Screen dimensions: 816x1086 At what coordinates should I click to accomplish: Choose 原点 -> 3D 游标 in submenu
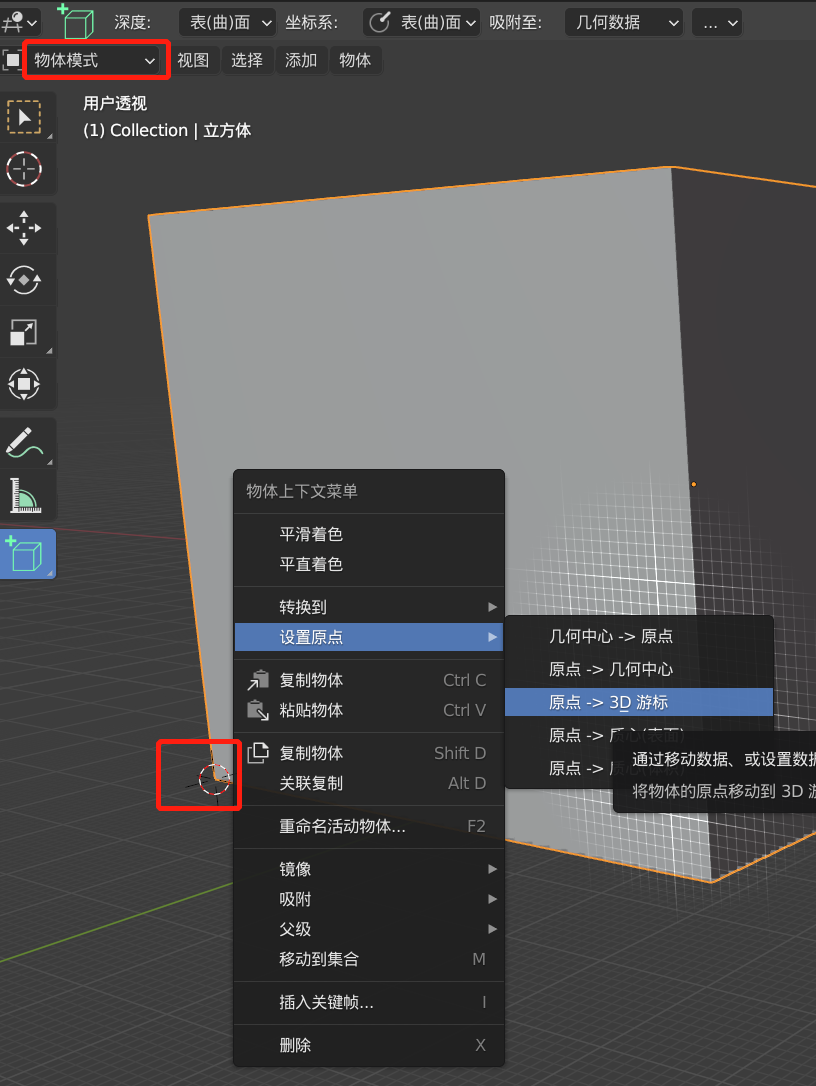639,702
